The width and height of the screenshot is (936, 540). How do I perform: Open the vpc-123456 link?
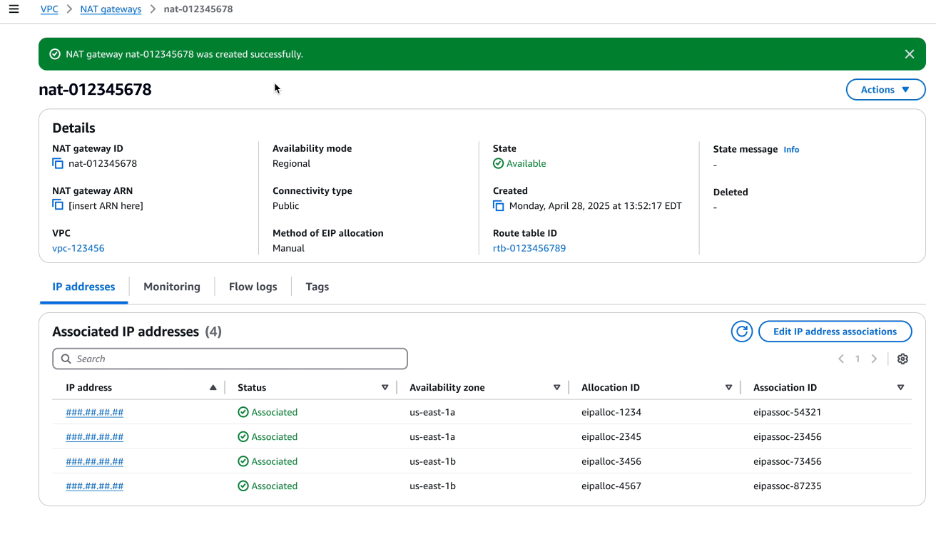78,249
